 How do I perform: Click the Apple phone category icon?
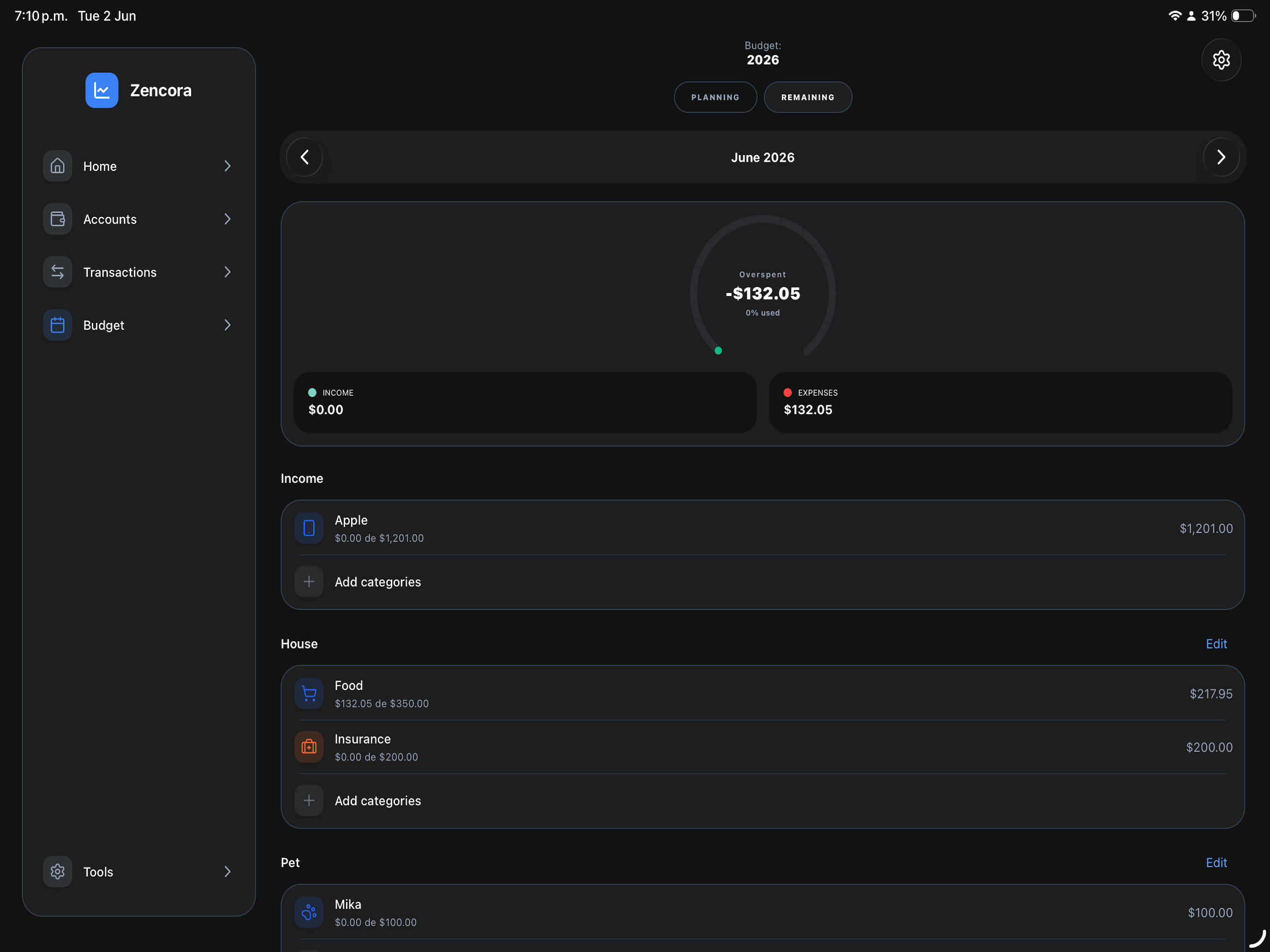coord(309,528)
